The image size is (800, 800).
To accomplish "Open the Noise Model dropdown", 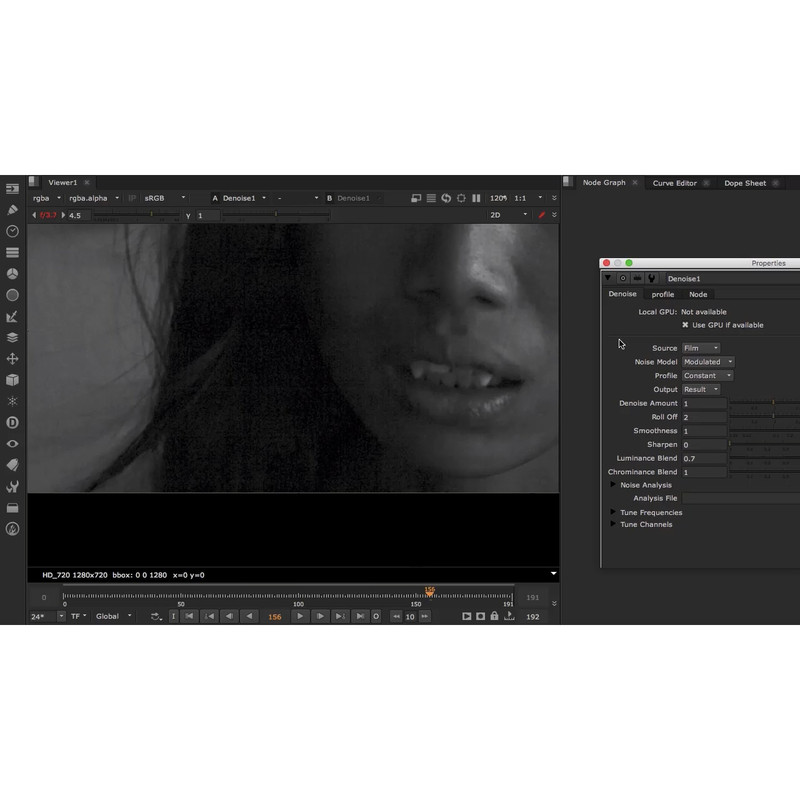I will [708, 362].
